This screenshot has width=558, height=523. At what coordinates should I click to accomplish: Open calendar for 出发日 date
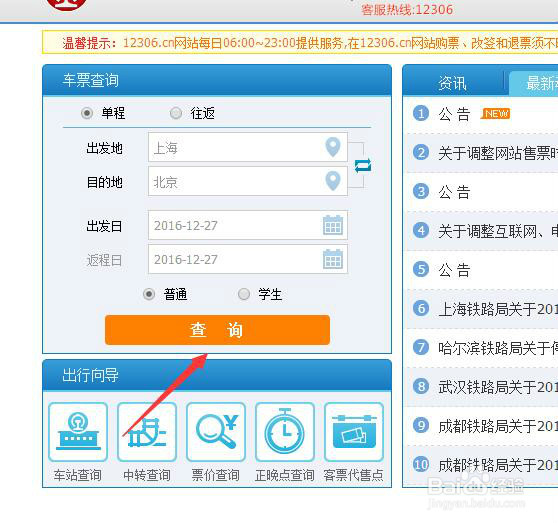(333, 225)
